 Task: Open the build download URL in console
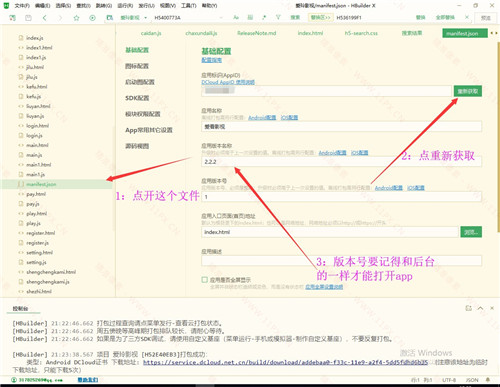click(x=285, y=362)
